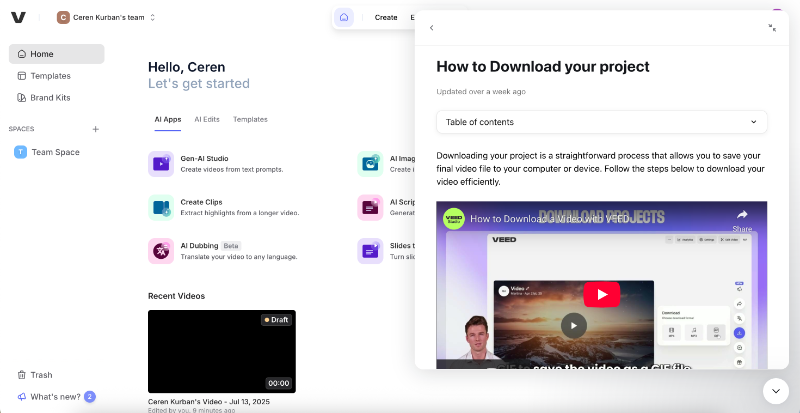The width and height of the screenshot is (800, 413).
Task: Click the AI Script generator icon
Action: click(370, 207)
